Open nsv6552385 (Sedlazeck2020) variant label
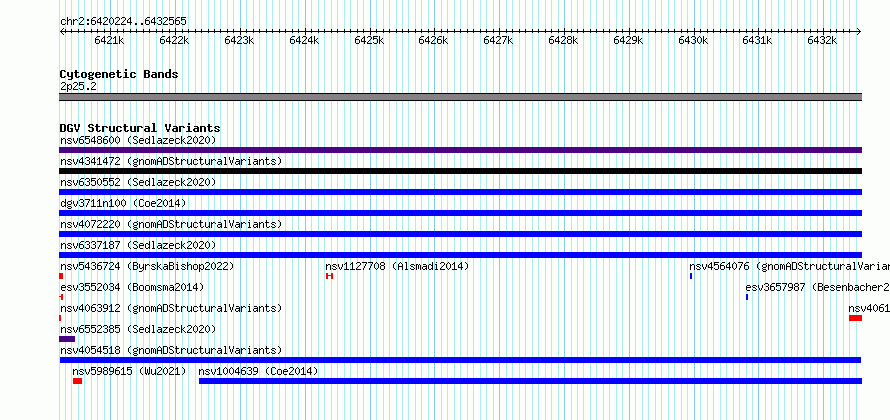The width and height of the screenshot is (890, 420). point(138,329)
